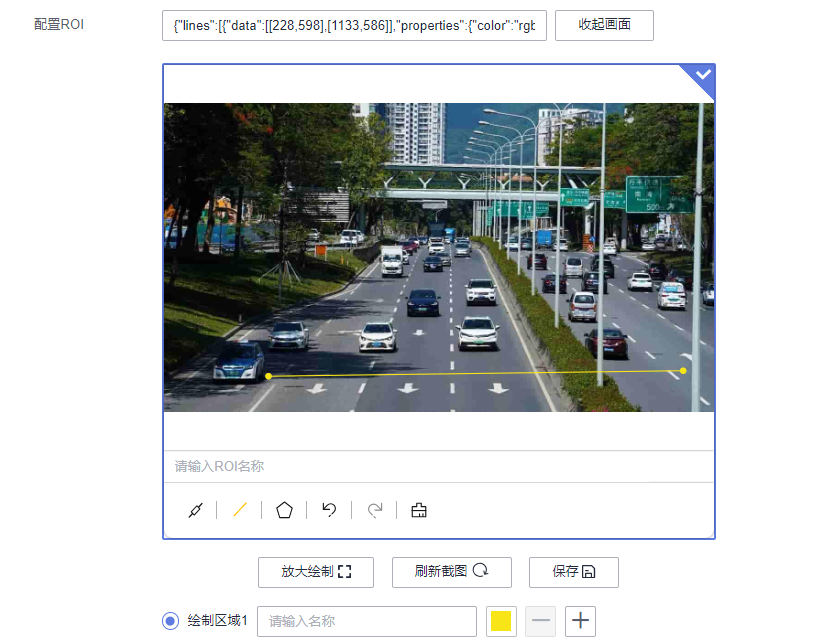
Task: Click the 刷新截图 refresh screenshot button
Action: (451, 572)
